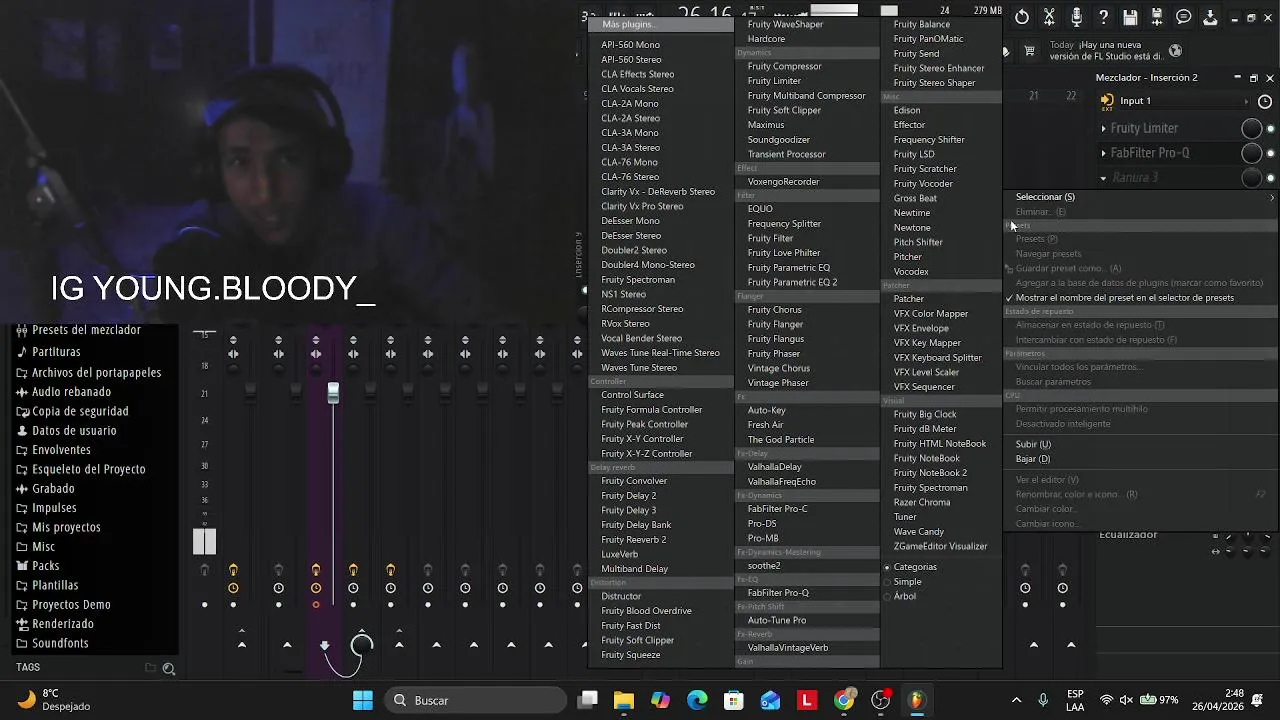Click the globe icon beside news message
This screenshot has width=1280, height=720.
[x=1176, y=51]
